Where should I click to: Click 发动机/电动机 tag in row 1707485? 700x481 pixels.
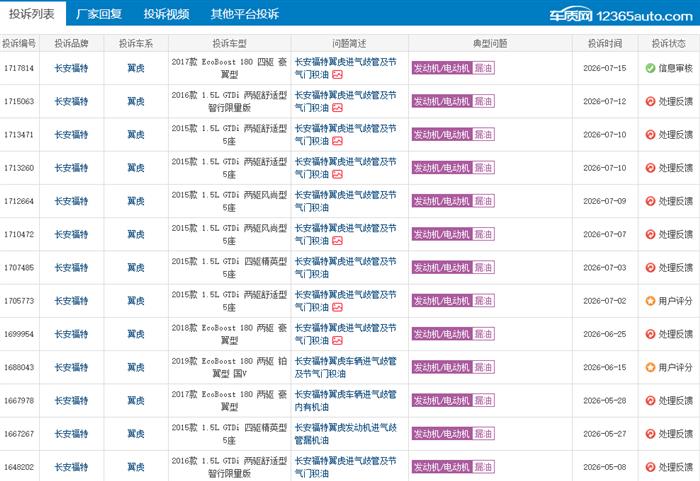442,268
